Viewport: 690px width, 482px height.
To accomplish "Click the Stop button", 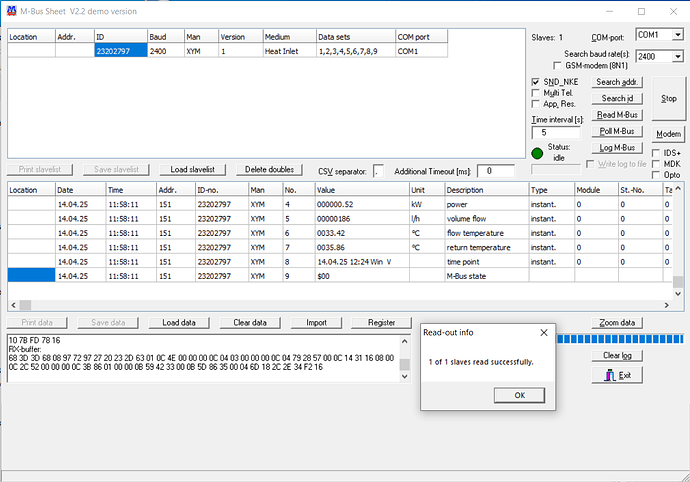I will coord(668,99).
